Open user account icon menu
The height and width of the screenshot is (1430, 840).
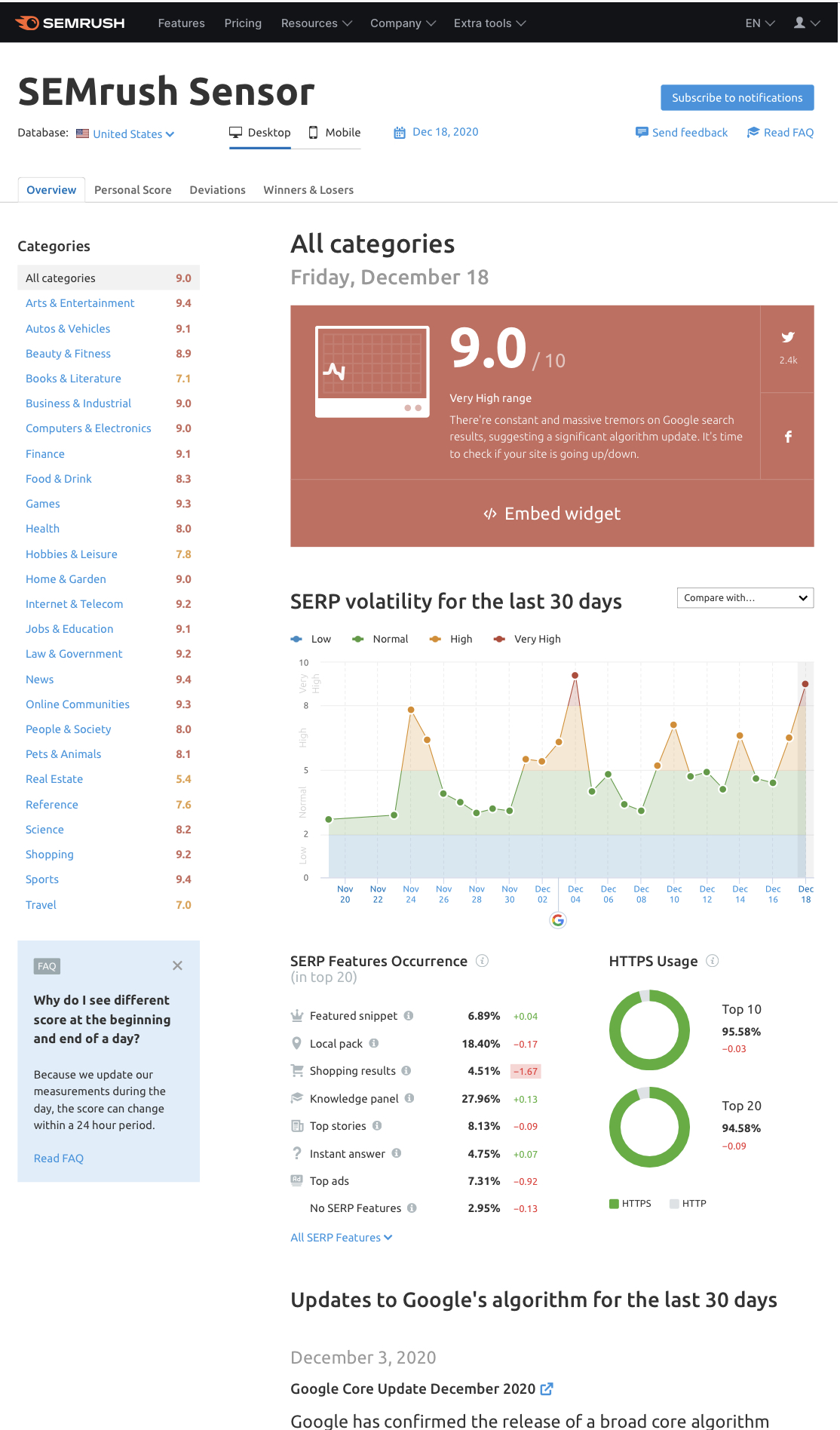pyautogui.click(x=807, y=23)
